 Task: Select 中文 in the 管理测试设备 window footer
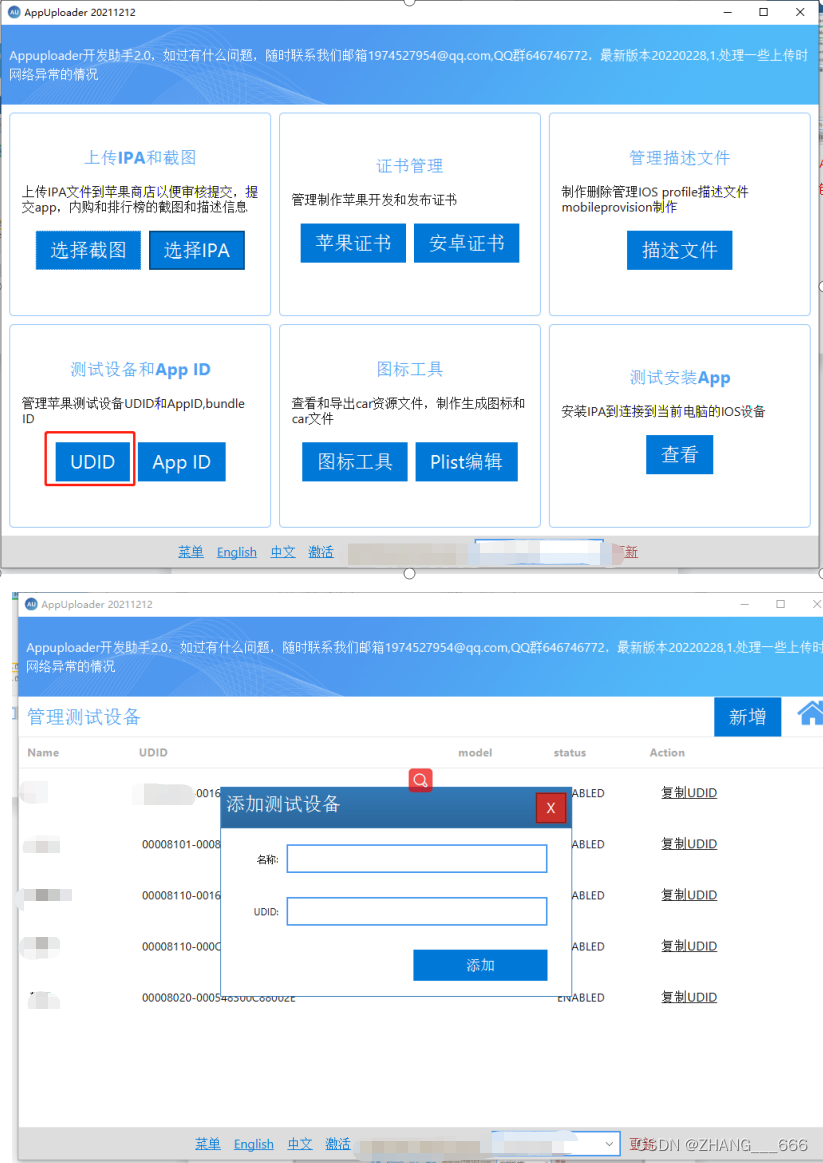pos(300,1144)
